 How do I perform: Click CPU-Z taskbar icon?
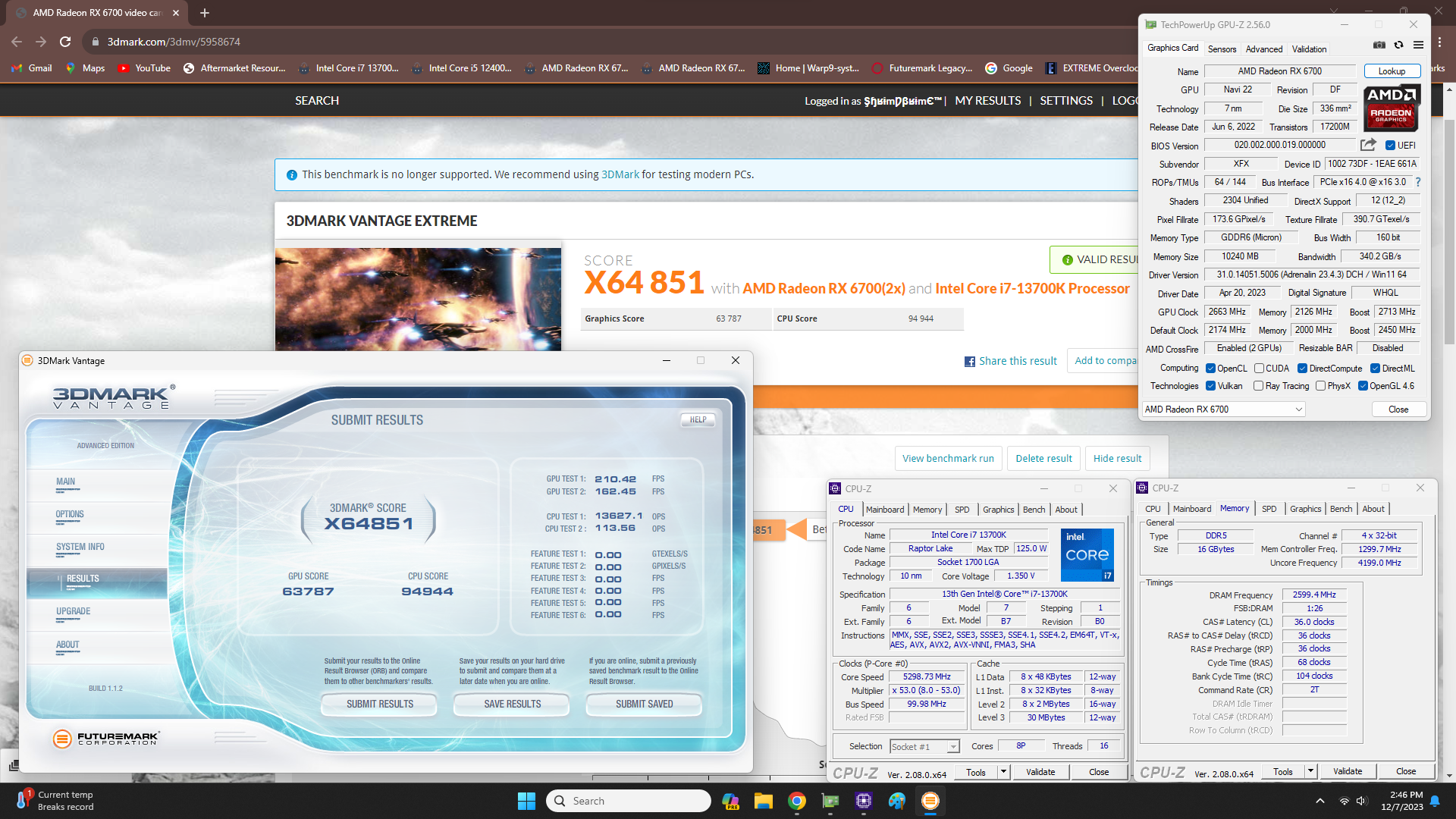(863, 801)
